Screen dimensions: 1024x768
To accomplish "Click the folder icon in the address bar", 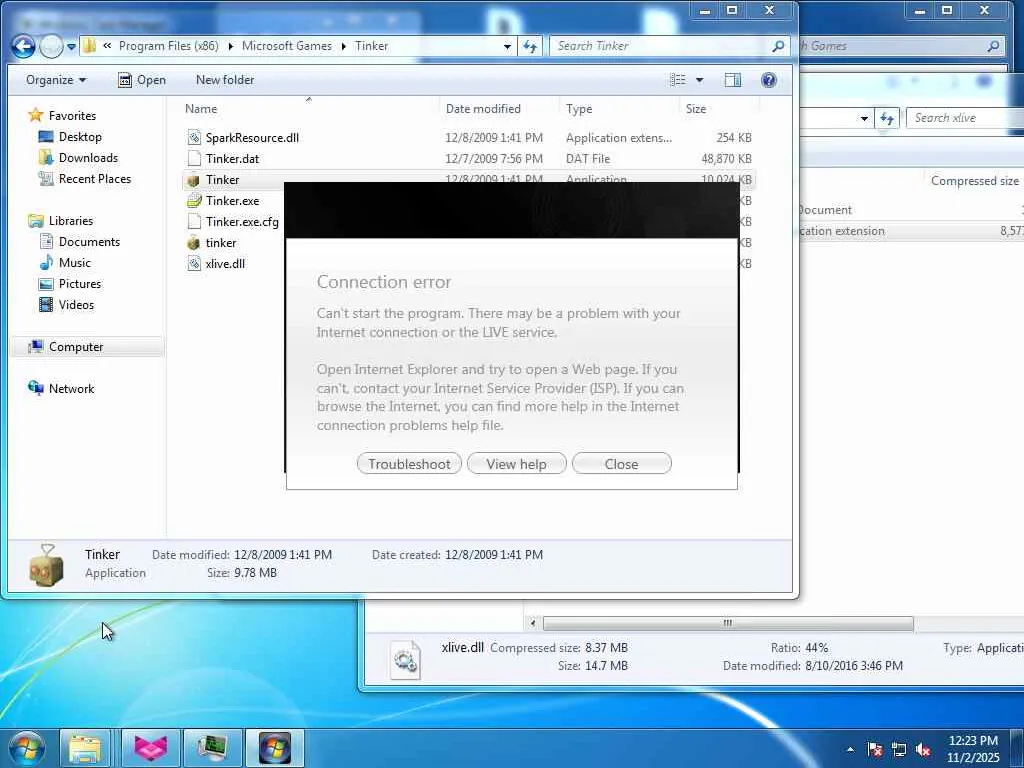I will pyautogui.click(x=90, y=46).
